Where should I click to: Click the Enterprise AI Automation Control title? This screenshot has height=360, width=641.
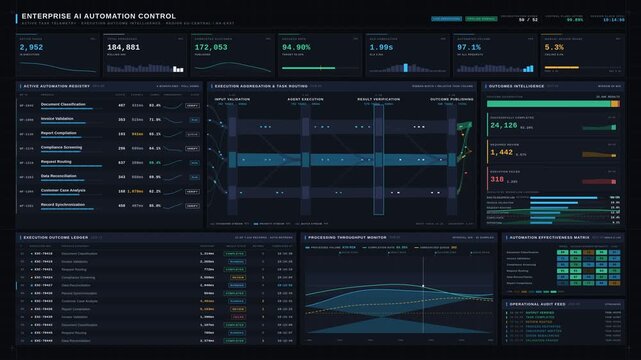(x=99, y=16)
